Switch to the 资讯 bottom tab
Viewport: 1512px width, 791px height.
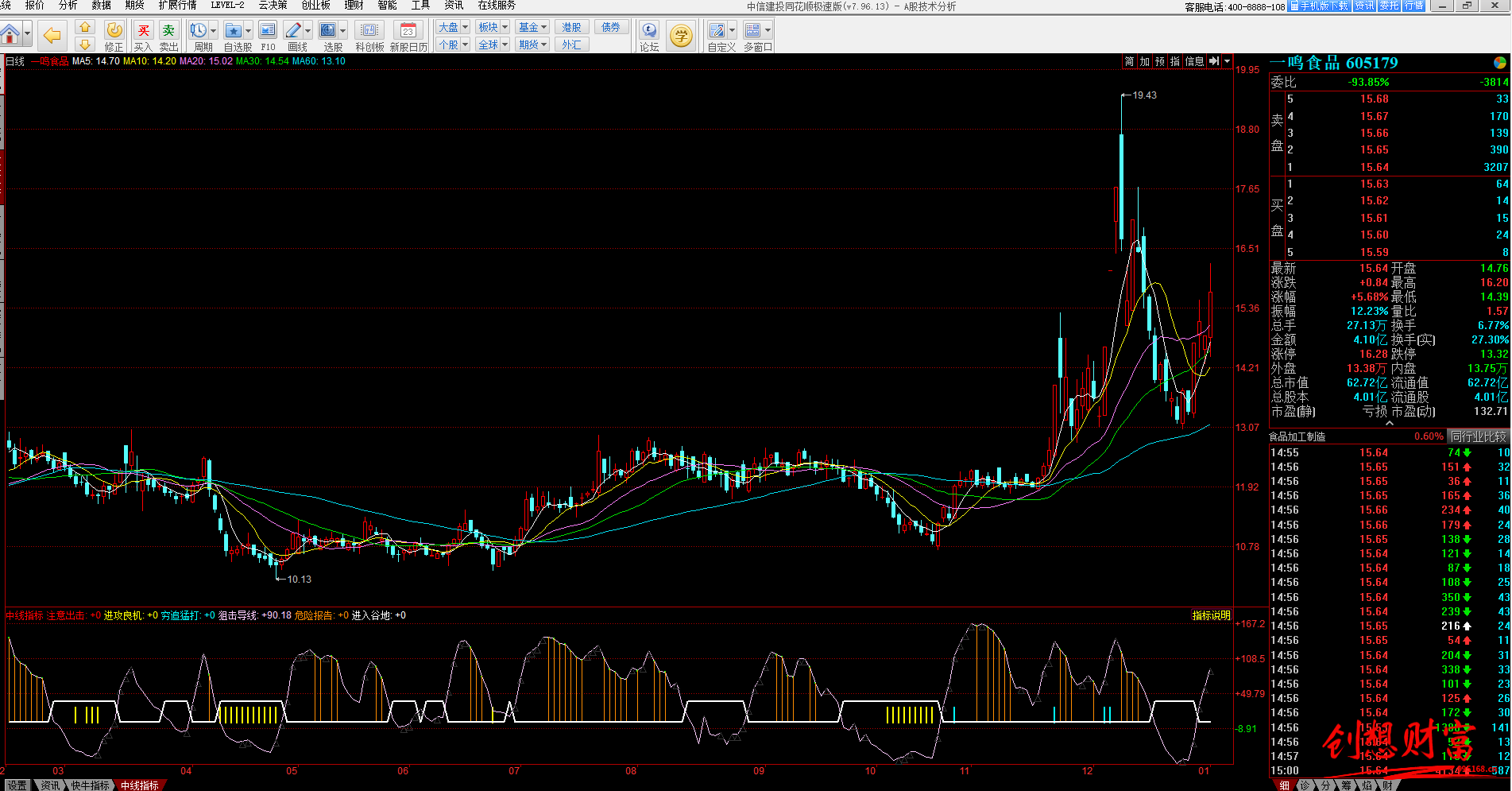pos(50,785)
